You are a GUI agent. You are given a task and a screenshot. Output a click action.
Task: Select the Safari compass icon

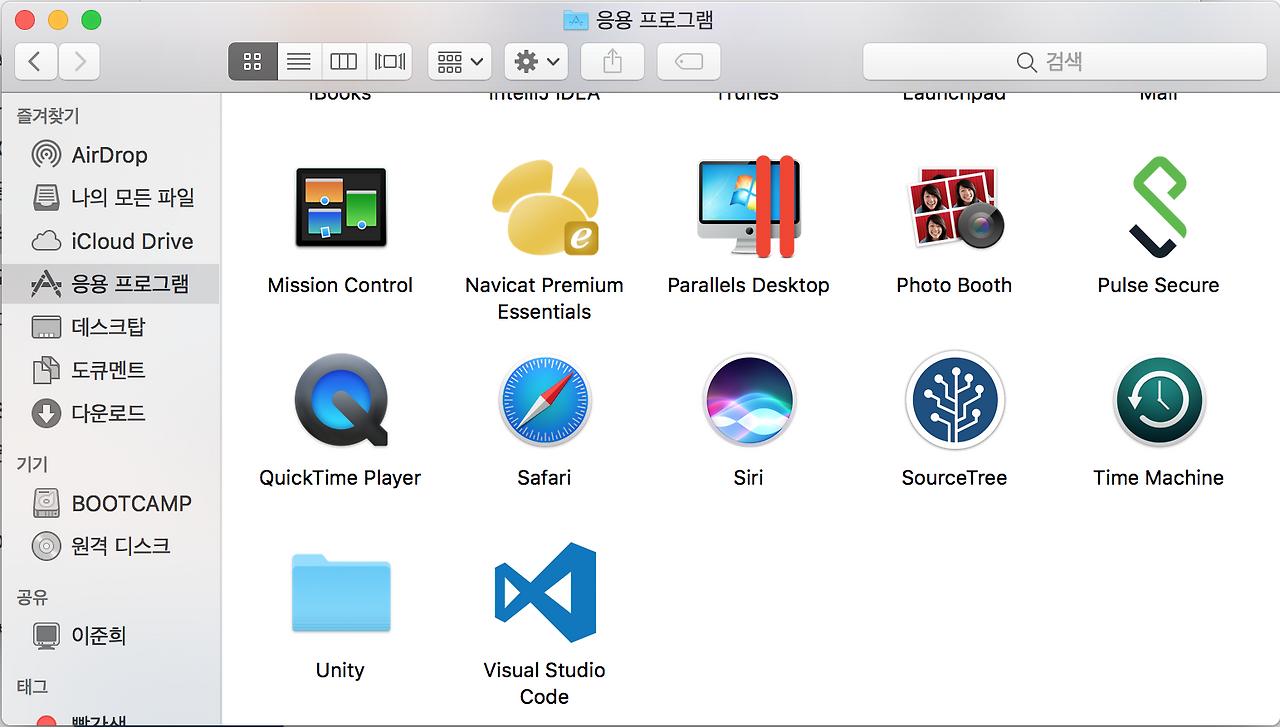tap(545, 401)
